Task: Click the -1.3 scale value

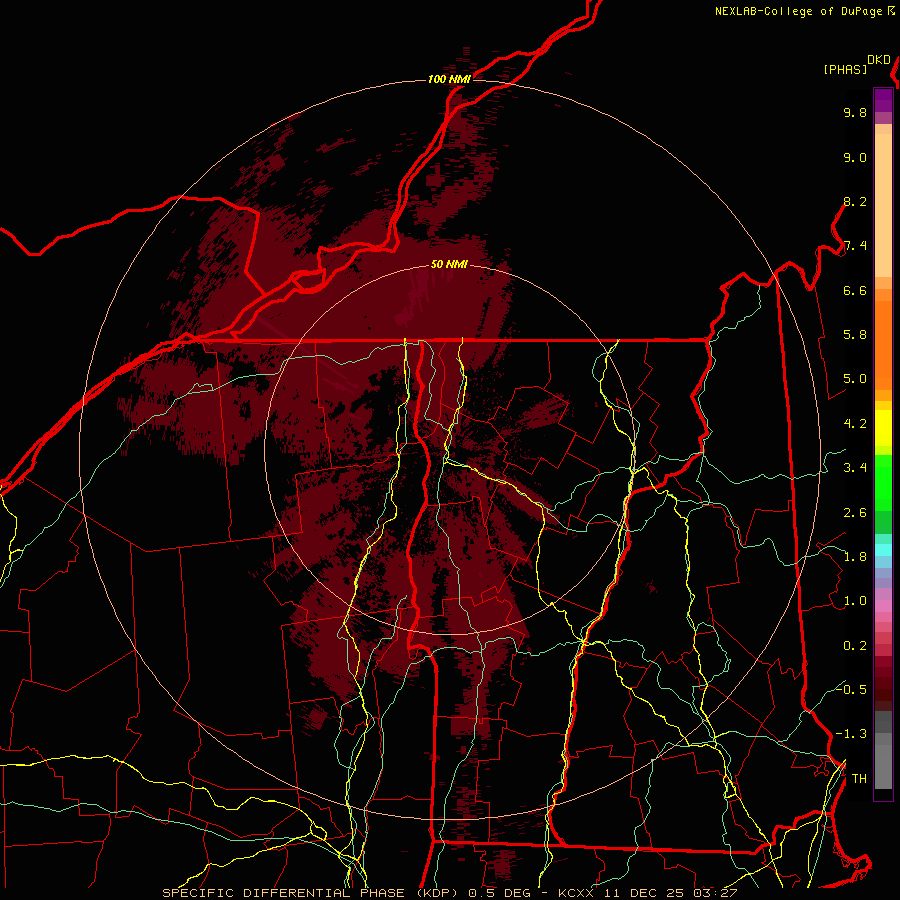Action: tap(851, 734)
